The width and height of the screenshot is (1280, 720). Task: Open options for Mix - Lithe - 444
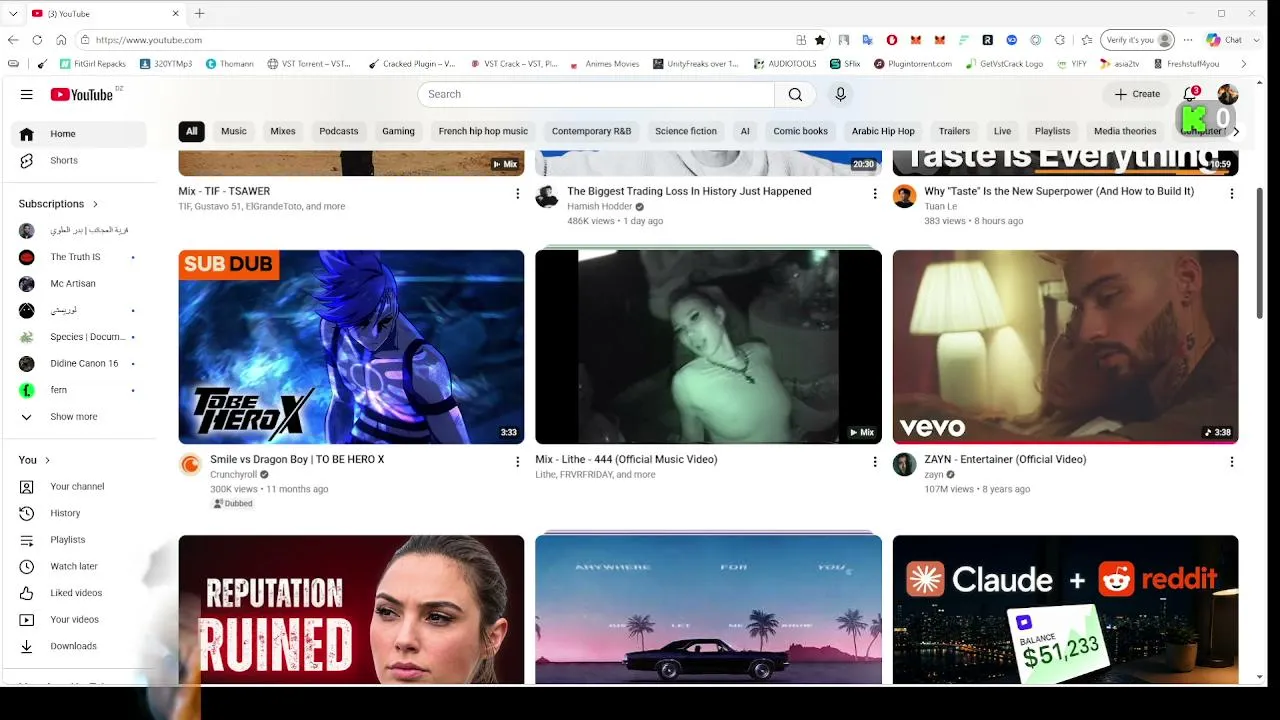pyautogui.click(x=875, y=462)
